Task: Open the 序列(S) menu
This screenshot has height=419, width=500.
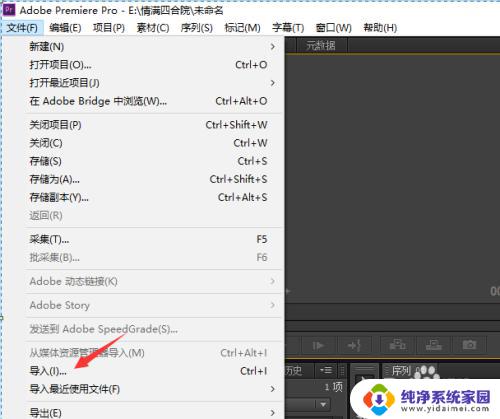Action: pos(197,28)
